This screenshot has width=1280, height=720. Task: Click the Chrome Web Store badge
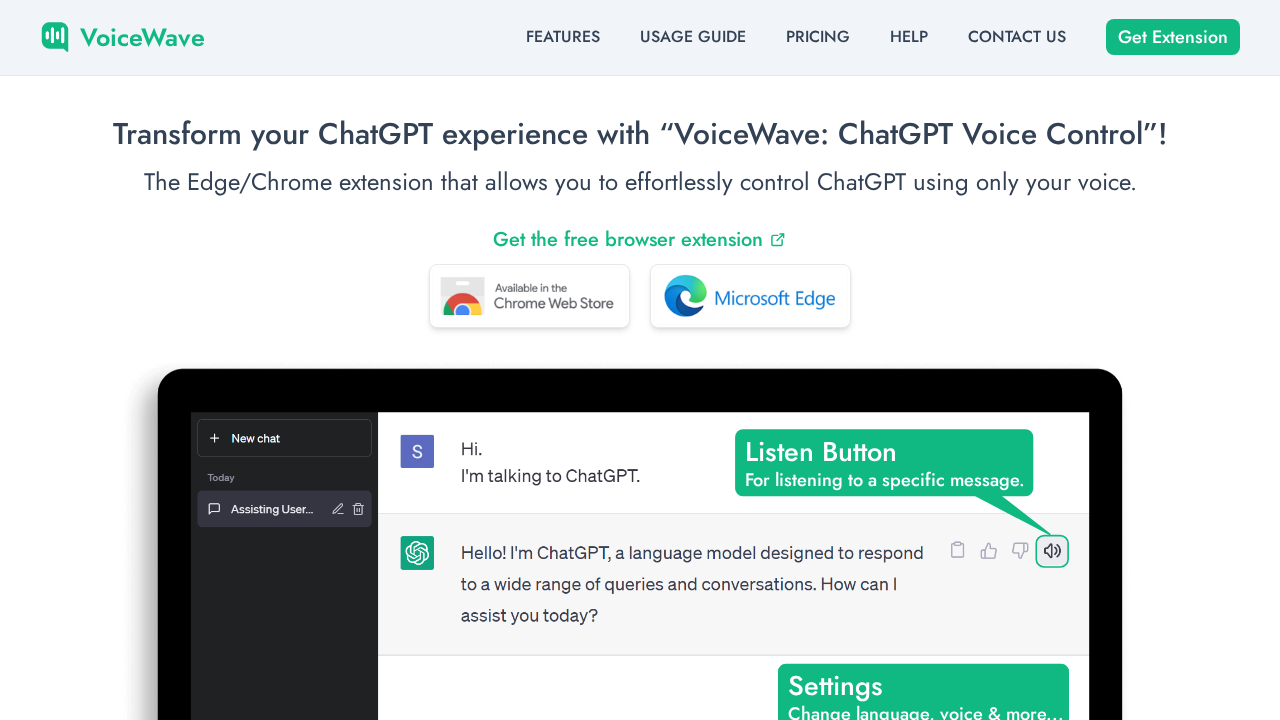coord(529,296)
